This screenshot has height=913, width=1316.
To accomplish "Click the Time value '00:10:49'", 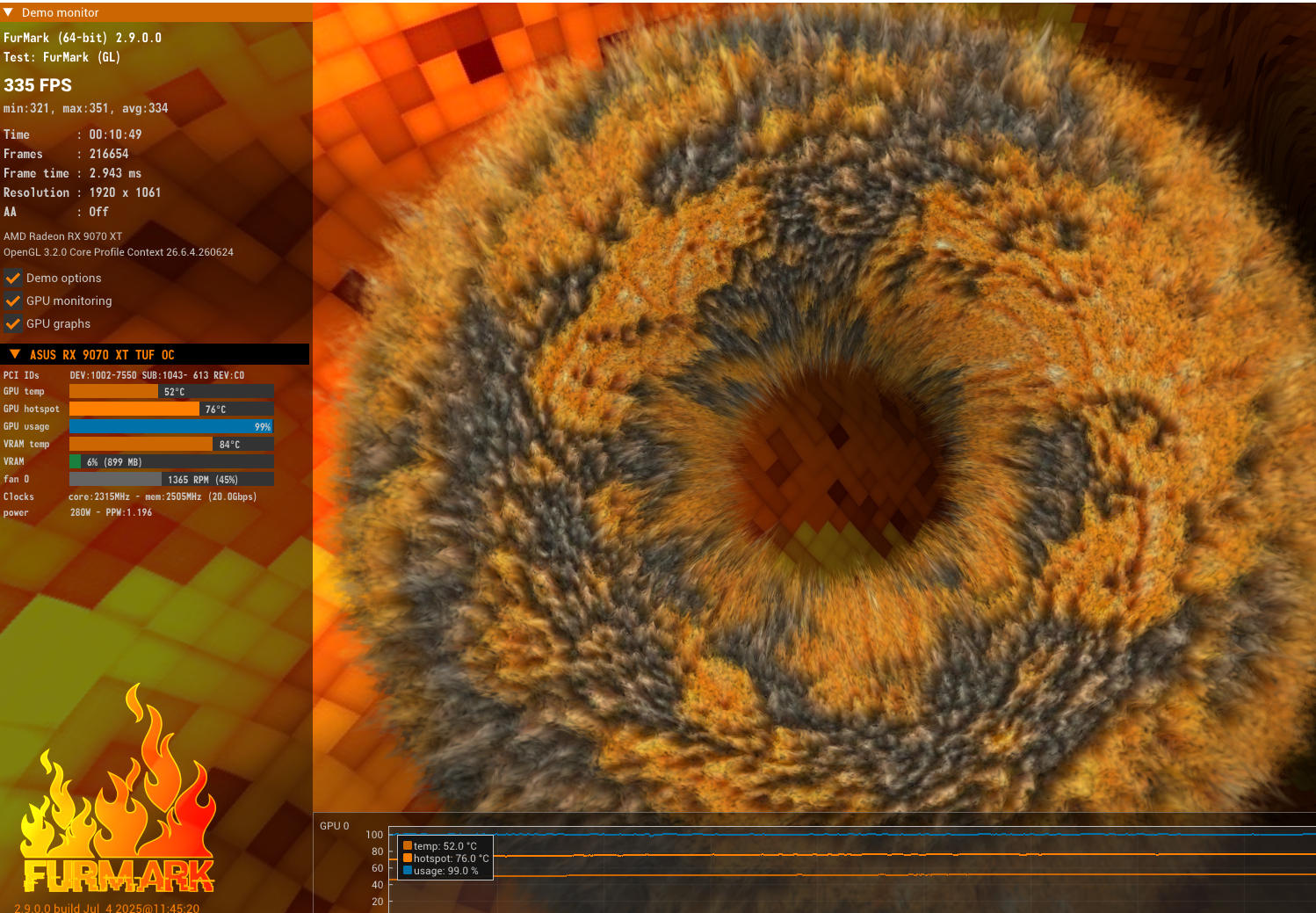I will coord(115,134).
